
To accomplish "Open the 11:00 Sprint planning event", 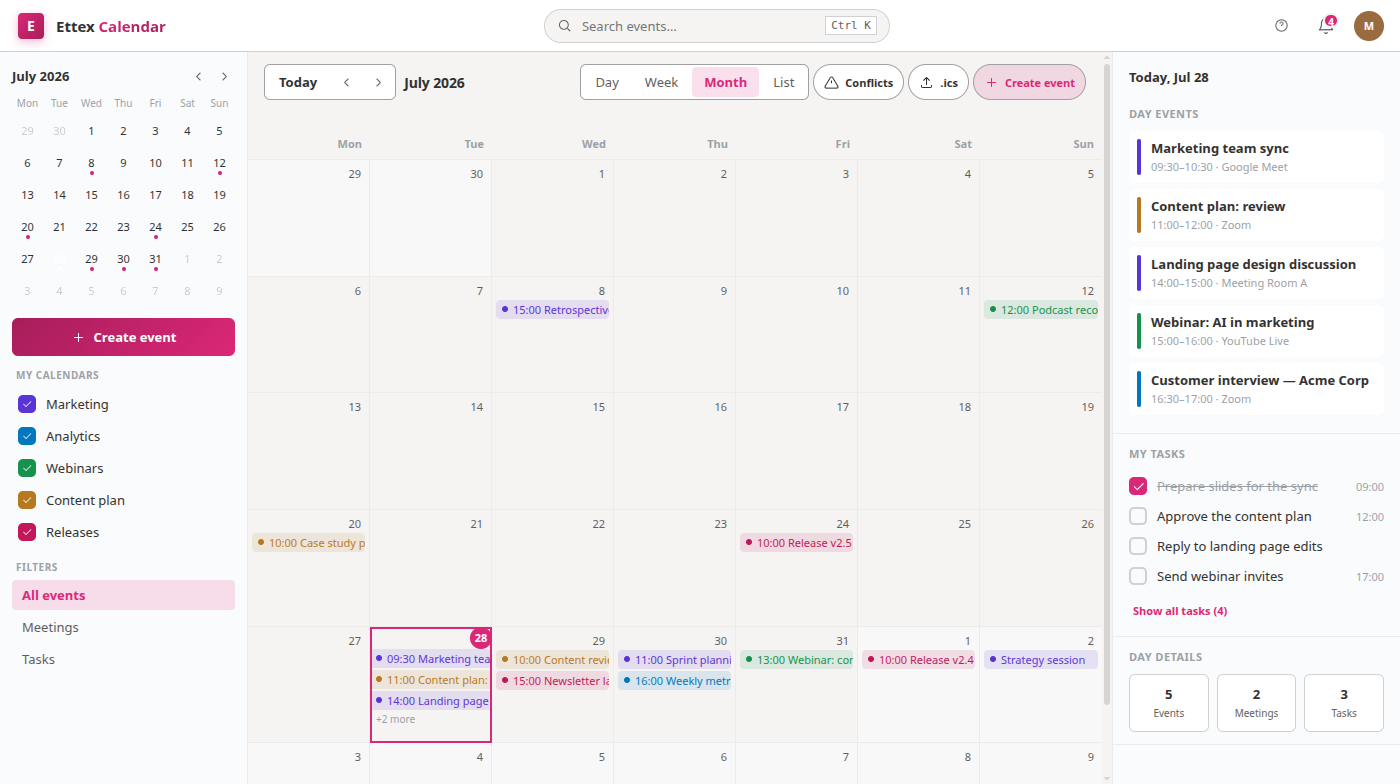I will 675,660.
